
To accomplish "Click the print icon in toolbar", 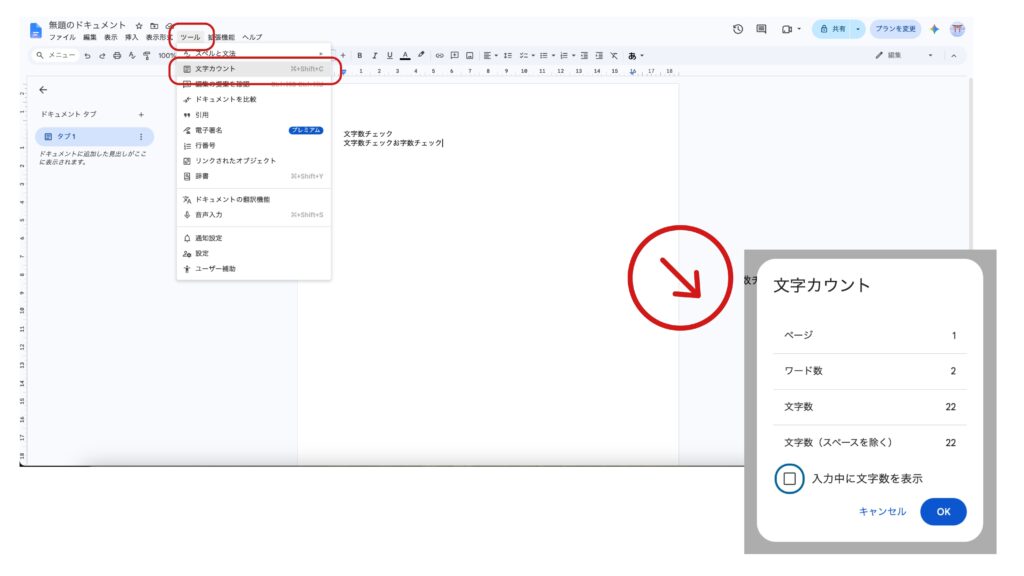I will coord(117,56).
